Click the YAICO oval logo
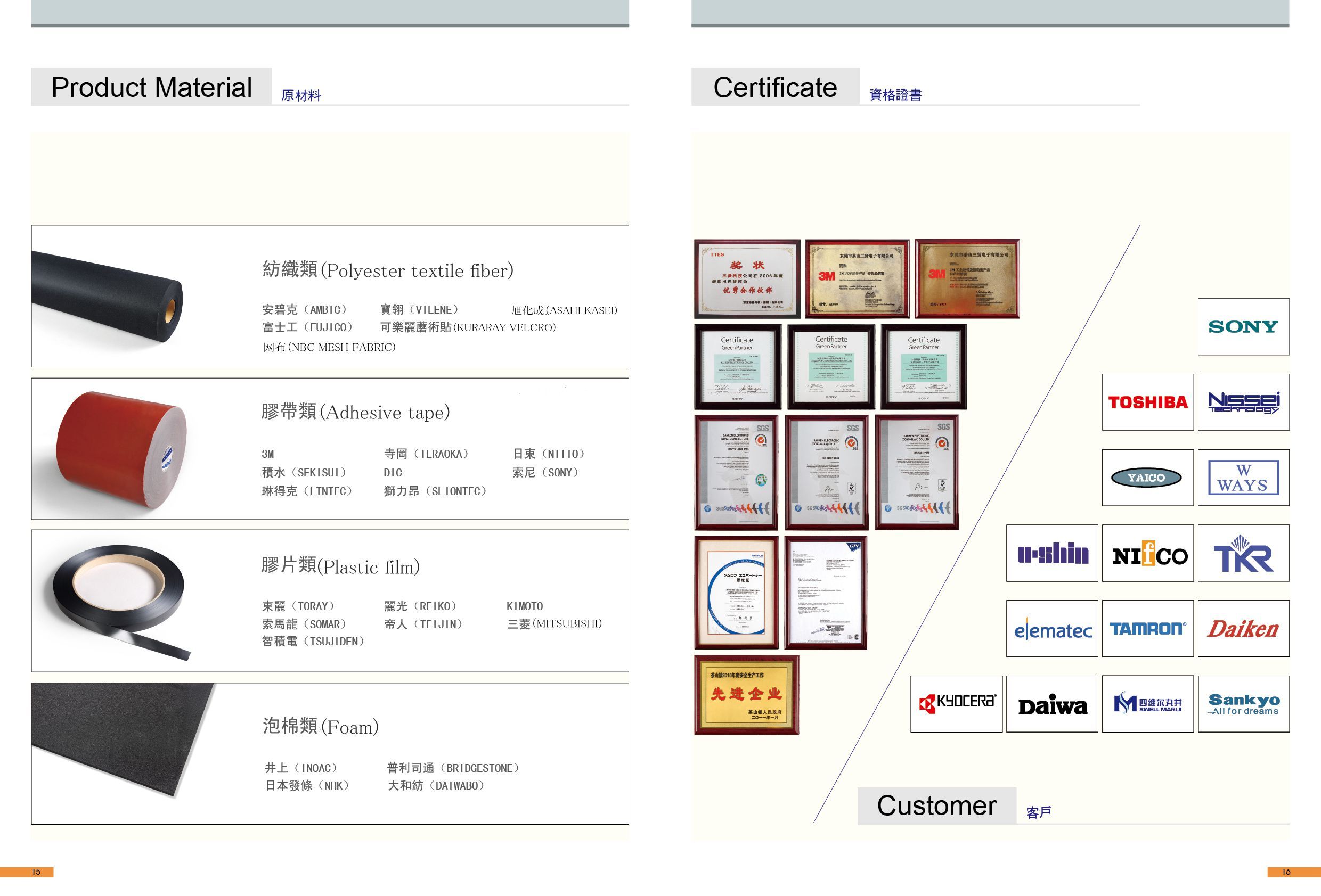 pos(1146,478)
